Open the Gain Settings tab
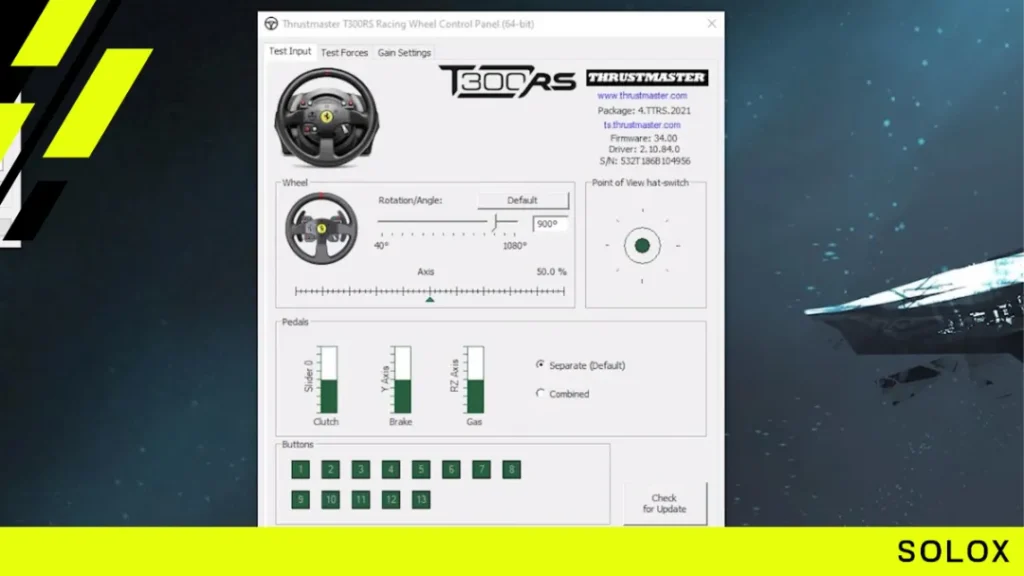The image size is (1024, 576). [x=404, y=53]
